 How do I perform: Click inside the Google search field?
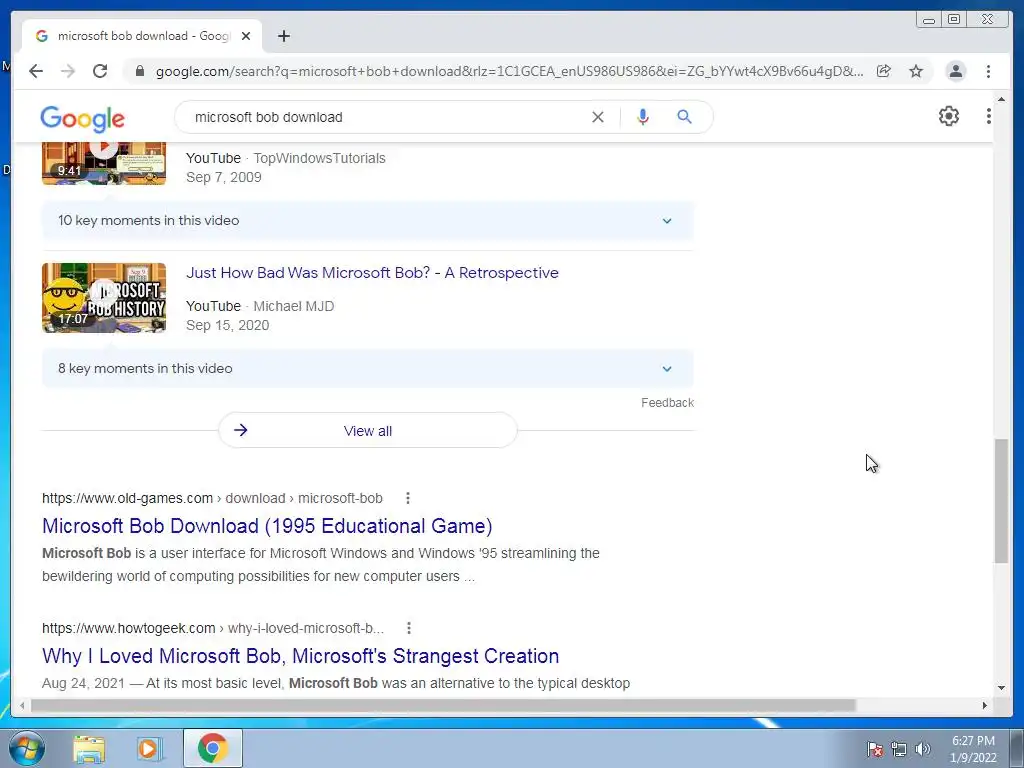point(385,117)
